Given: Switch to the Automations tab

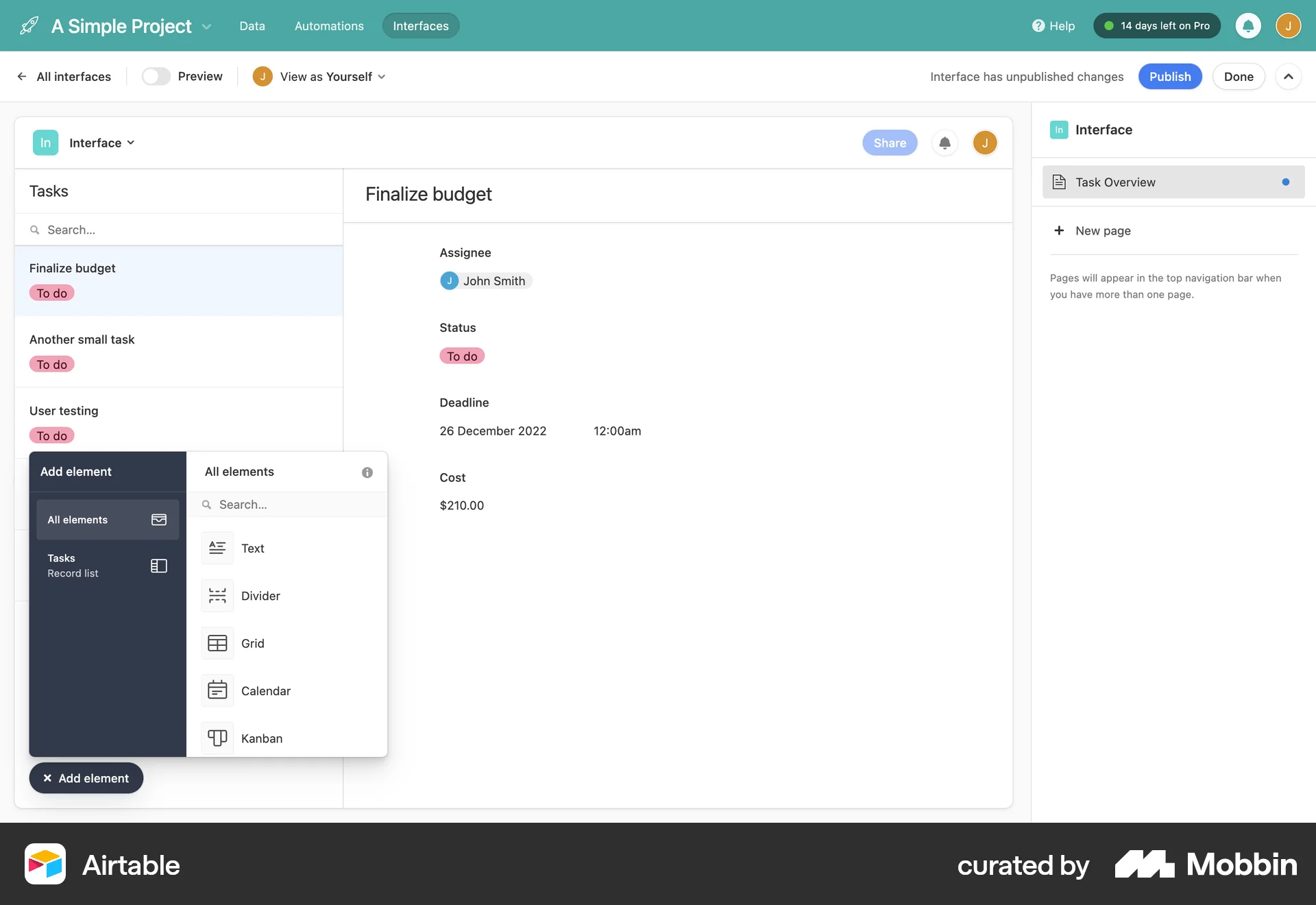Looking at the screenshot, I should [x=329, y=25].
